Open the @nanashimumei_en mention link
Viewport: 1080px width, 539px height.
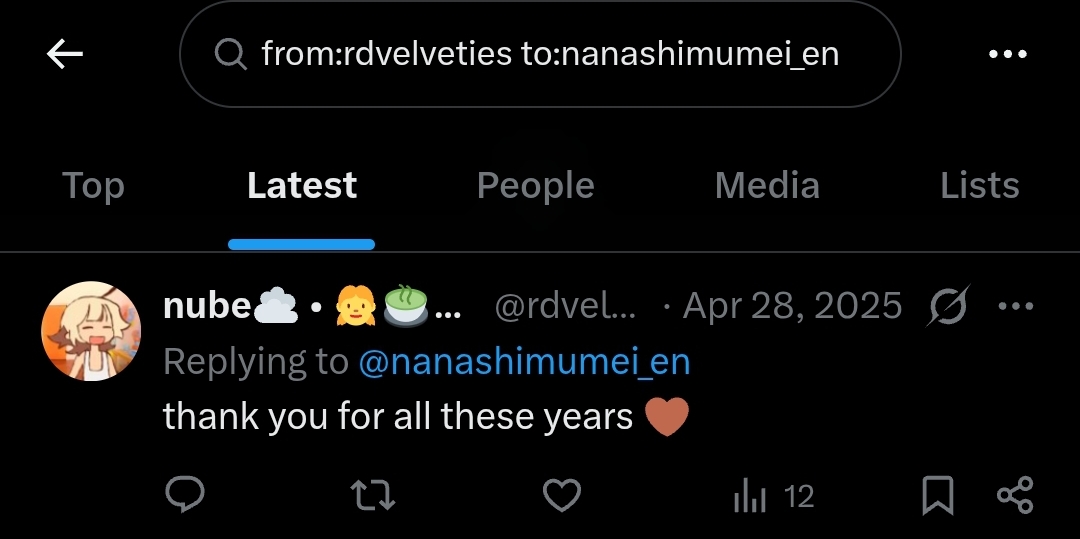coord(524,362)
